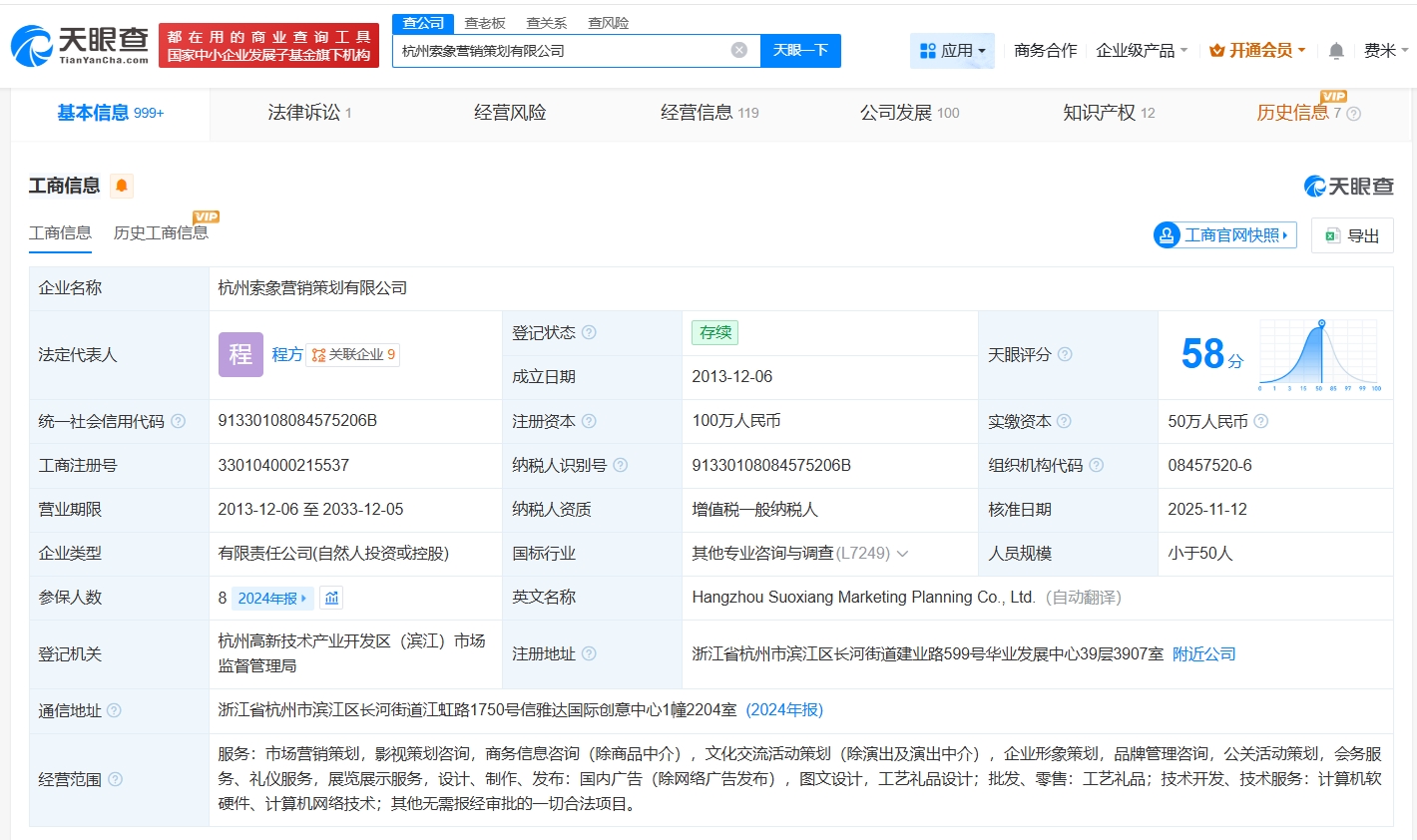Image resolution: width=1417 pixels, height=840 pixels.
Task: Click the orange alert bell beside 工商信息
Action: pyautogui.click(x=122, y=186)
